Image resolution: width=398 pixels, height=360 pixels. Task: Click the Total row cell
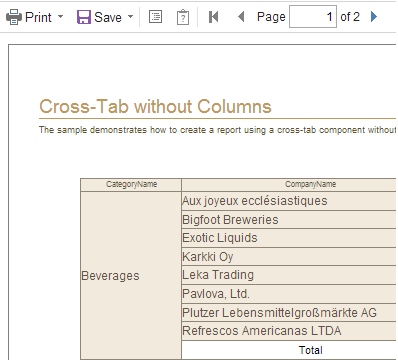289,350
